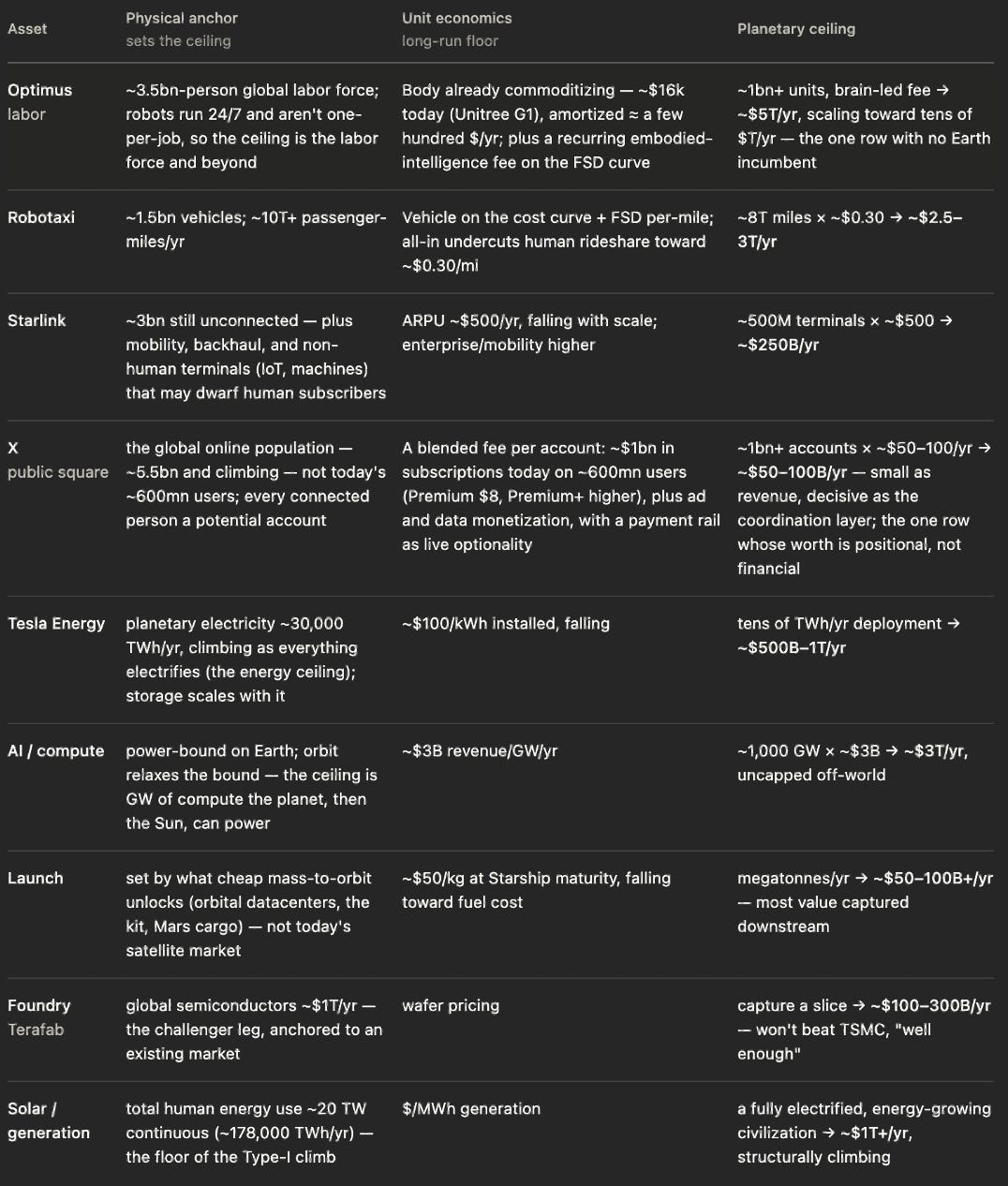1008x1186 pixels.
Task: Click the Solar / generation row label
Action: pos(49,1120)
